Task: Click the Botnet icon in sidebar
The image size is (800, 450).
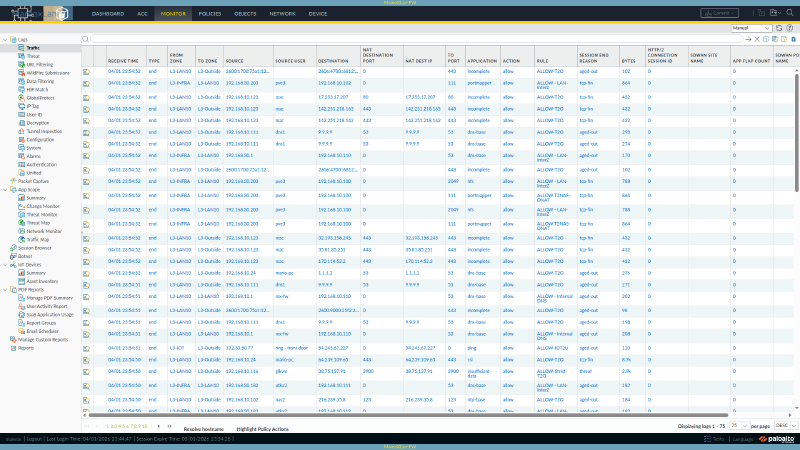Action: [x=13, y=256]
